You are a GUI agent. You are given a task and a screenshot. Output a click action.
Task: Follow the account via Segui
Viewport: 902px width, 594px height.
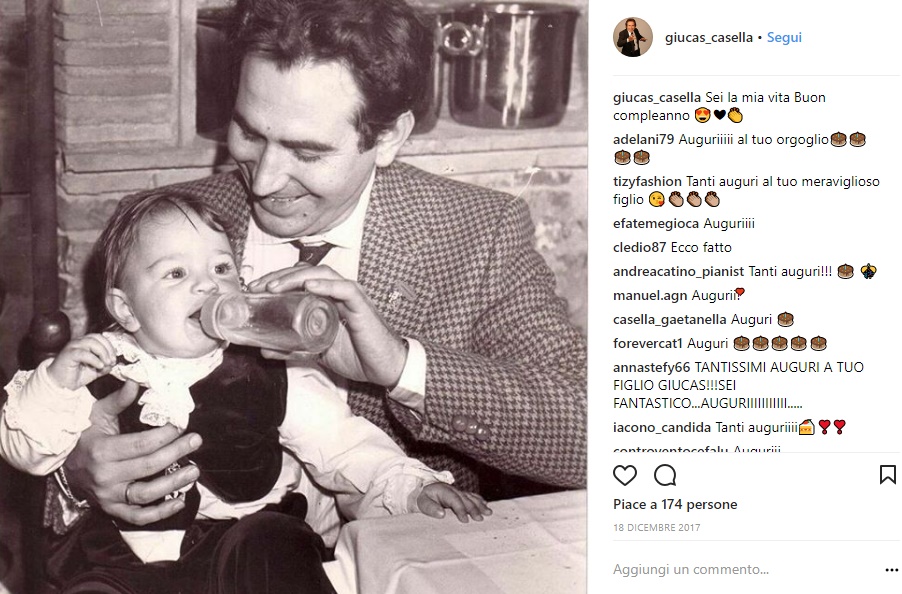784,37
